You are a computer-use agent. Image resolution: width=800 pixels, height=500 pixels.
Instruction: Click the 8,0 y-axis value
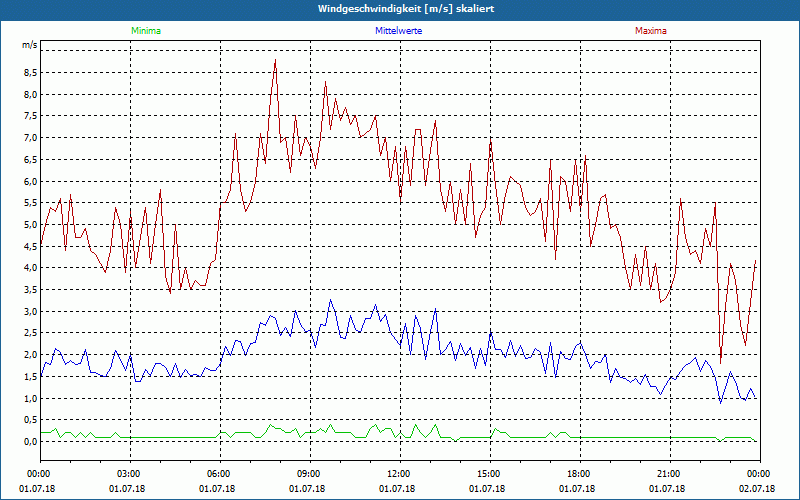click(x=31, y=94)
